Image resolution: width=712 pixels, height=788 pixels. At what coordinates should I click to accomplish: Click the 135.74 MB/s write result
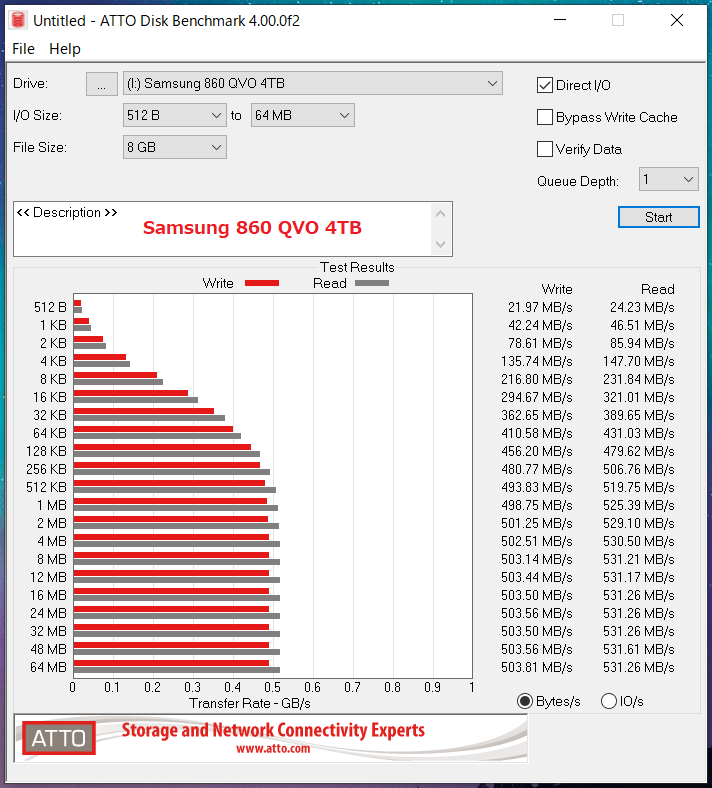(x=537, y=361)
